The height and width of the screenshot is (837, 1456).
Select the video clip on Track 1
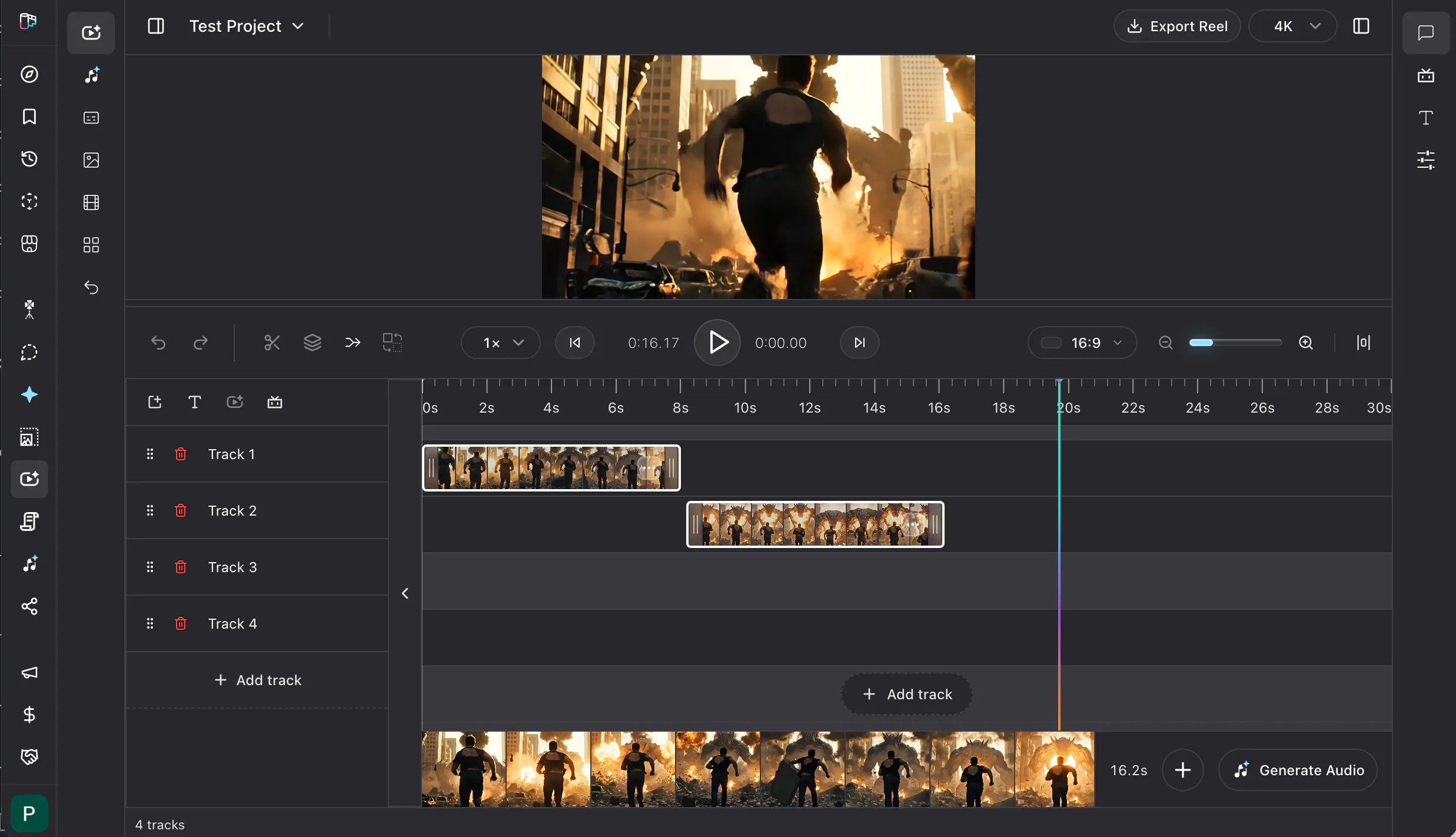click(551, 468)
